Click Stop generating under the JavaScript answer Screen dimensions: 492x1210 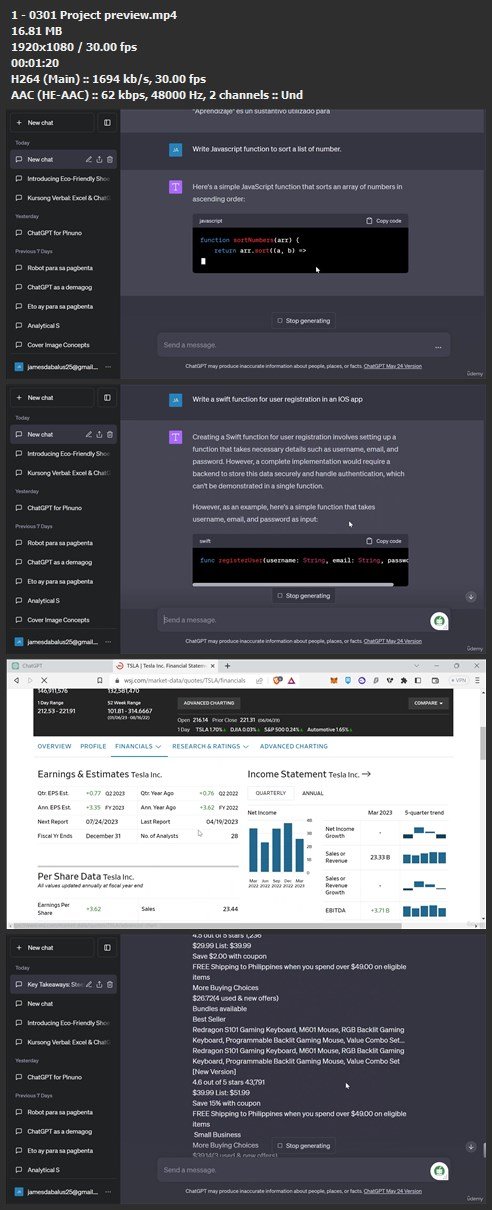(x=303, y=321)
